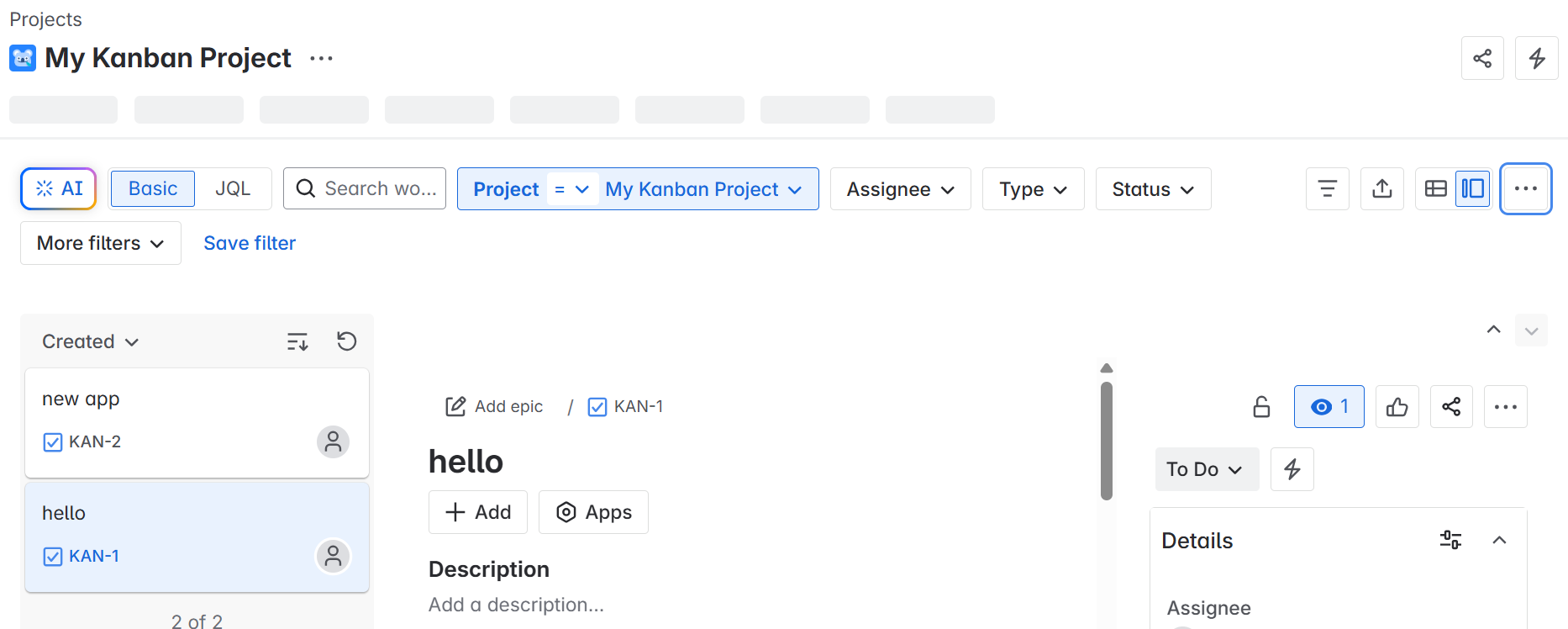Screen dimensions: 1568x629
Task: Click the Save filter link
Action: pyautogui.click(x=250, y=243)
